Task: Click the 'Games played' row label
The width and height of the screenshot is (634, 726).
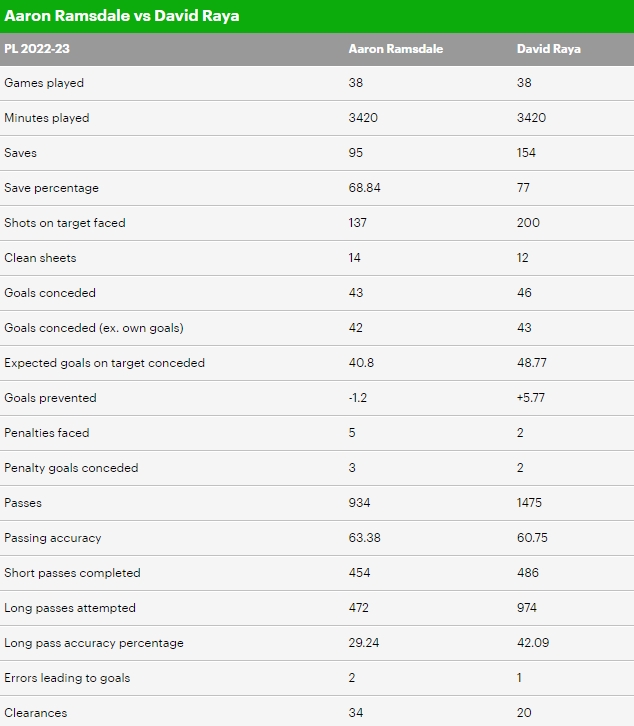Action: tap(44, 83)
